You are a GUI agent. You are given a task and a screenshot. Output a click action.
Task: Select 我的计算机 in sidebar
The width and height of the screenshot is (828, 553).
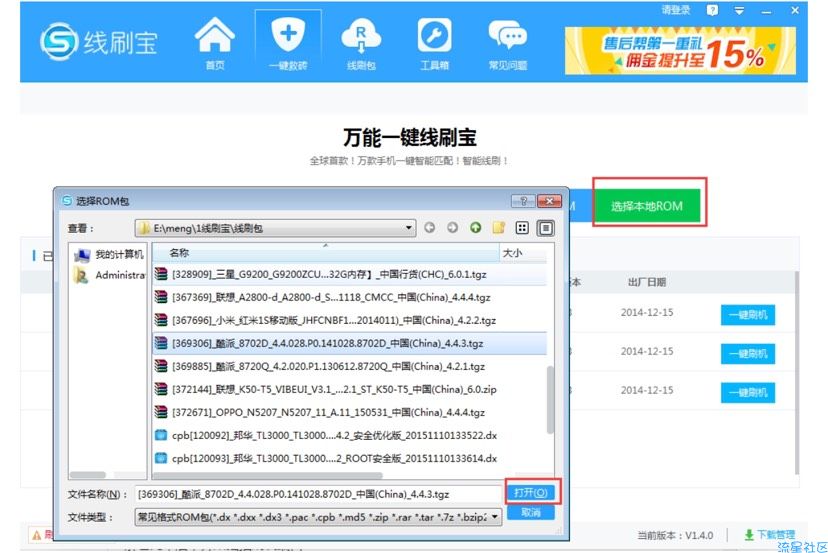[x=108, y=255]
